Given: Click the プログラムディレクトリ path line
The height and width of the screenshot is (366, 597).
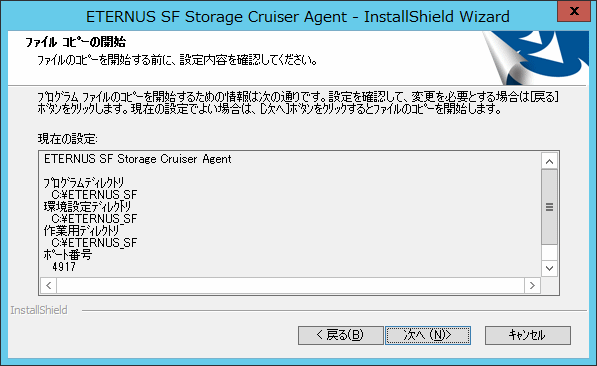Looking at the screenshot, I should 94,195.
